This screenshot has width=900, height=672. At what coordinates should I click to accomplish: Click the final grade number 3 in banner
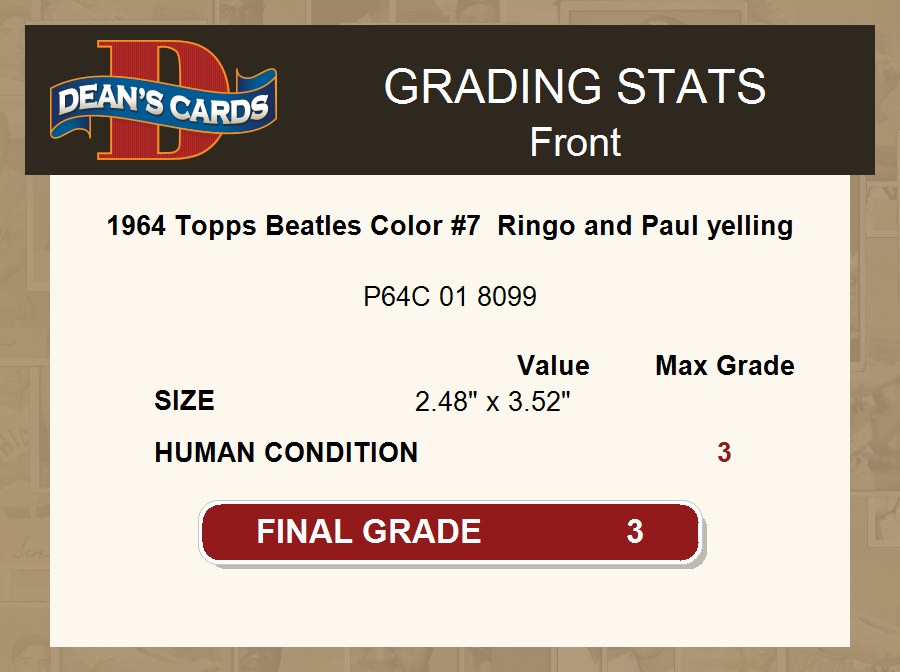(634, 531)
